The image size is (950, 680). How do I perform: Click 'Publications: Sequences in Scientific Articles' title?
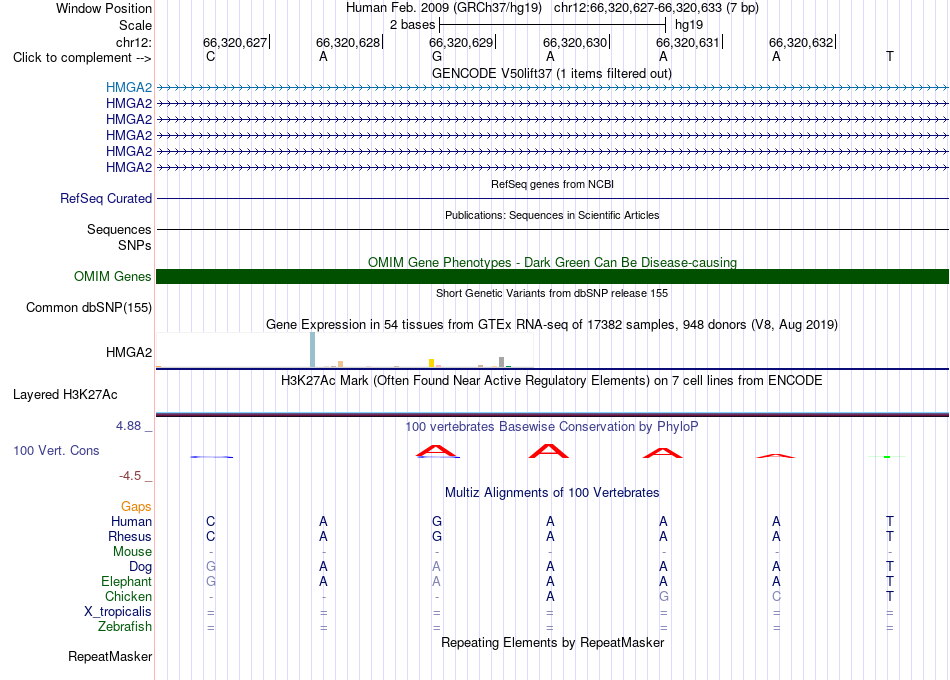pyautogui.click(x=552, y=215)
